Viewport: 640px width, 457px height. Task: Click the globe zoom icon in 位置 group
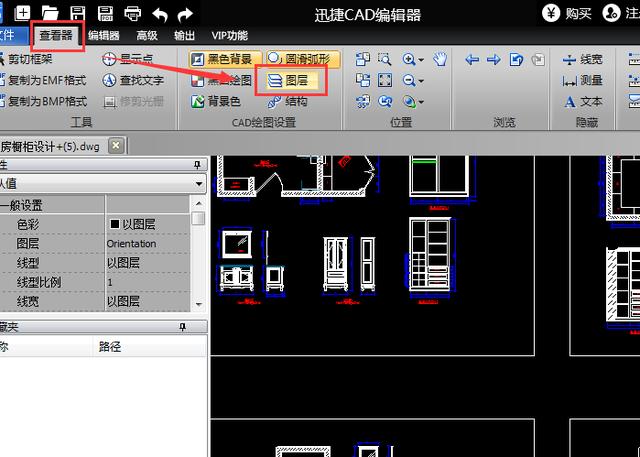(409, 101)
